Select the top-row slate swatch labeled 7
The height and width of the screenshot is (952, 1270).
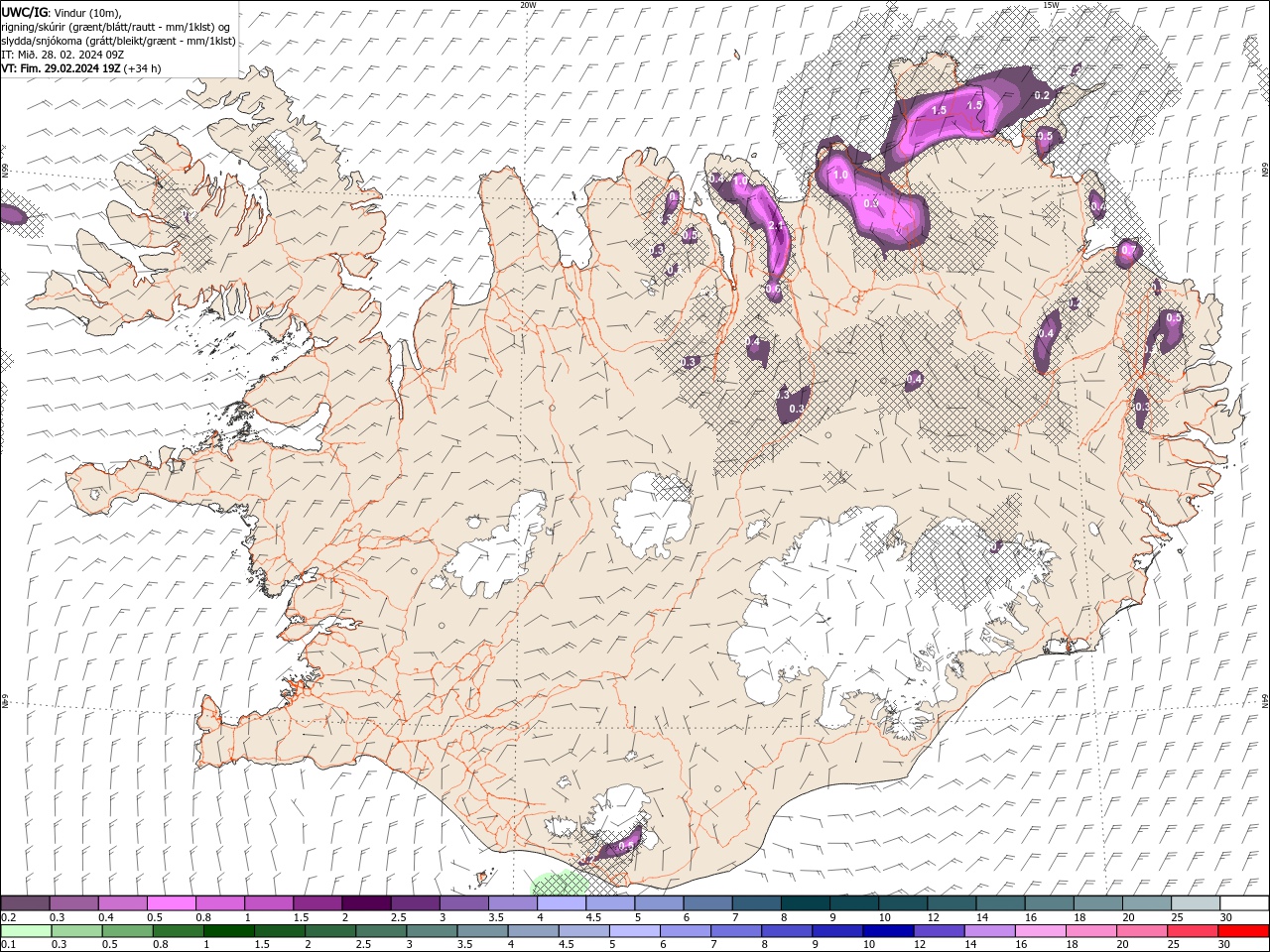pyautogui.click(x=756, y=903)
